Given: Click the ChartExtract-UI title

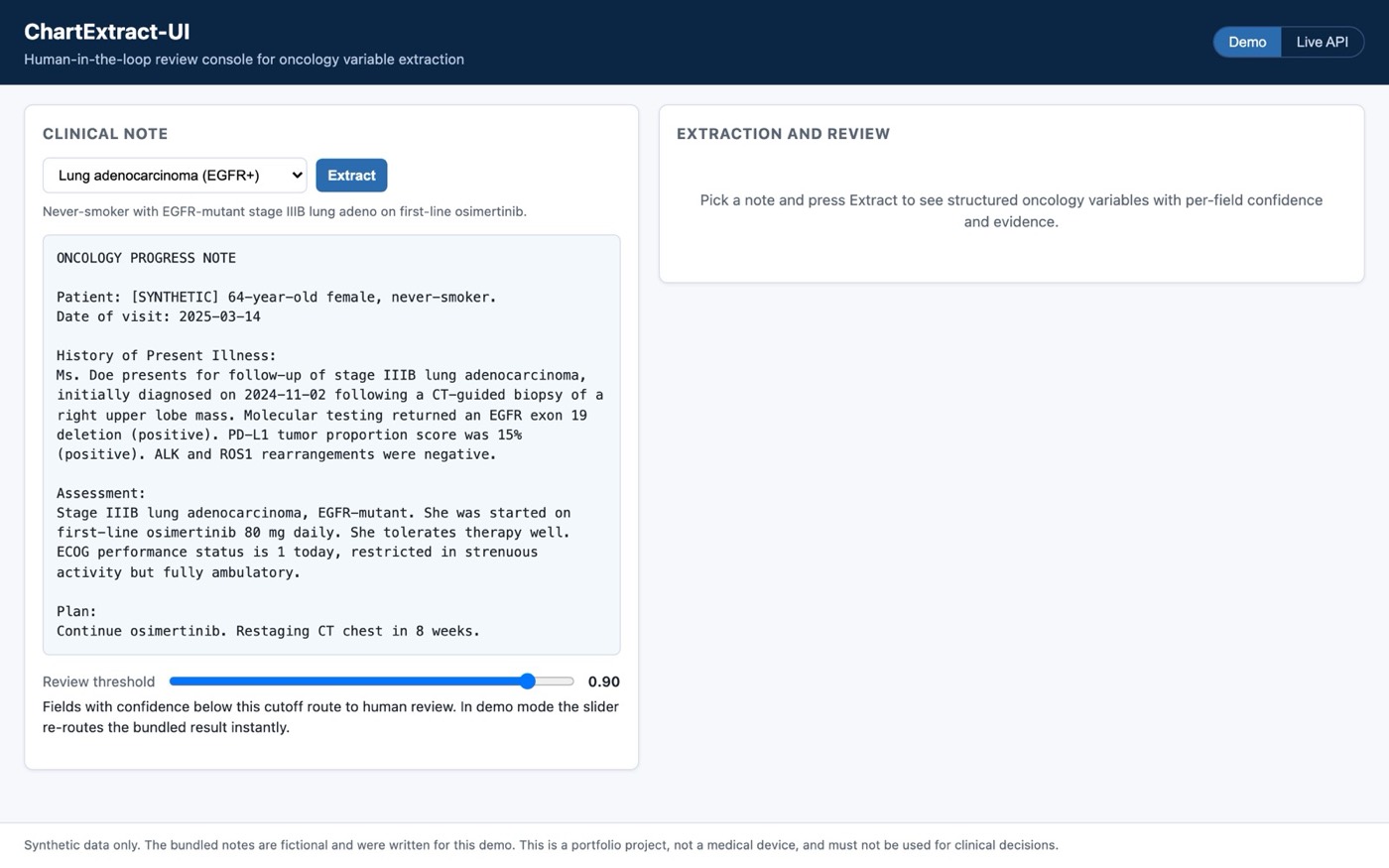Looking at the screenshot, I should 107,32.
